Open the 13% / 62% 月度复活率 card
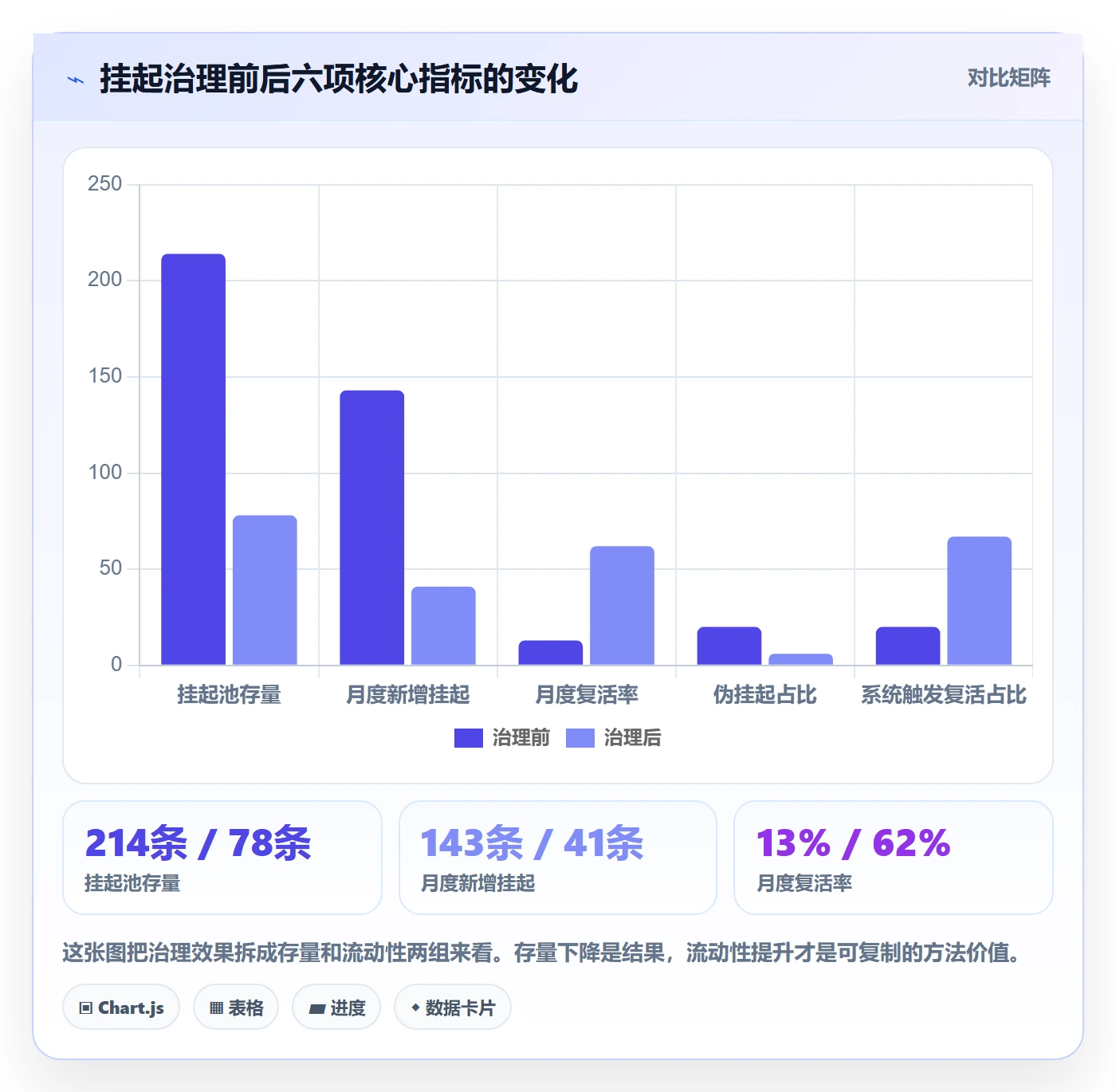This screenshot has height=1092, width=1116. [894, 858]
